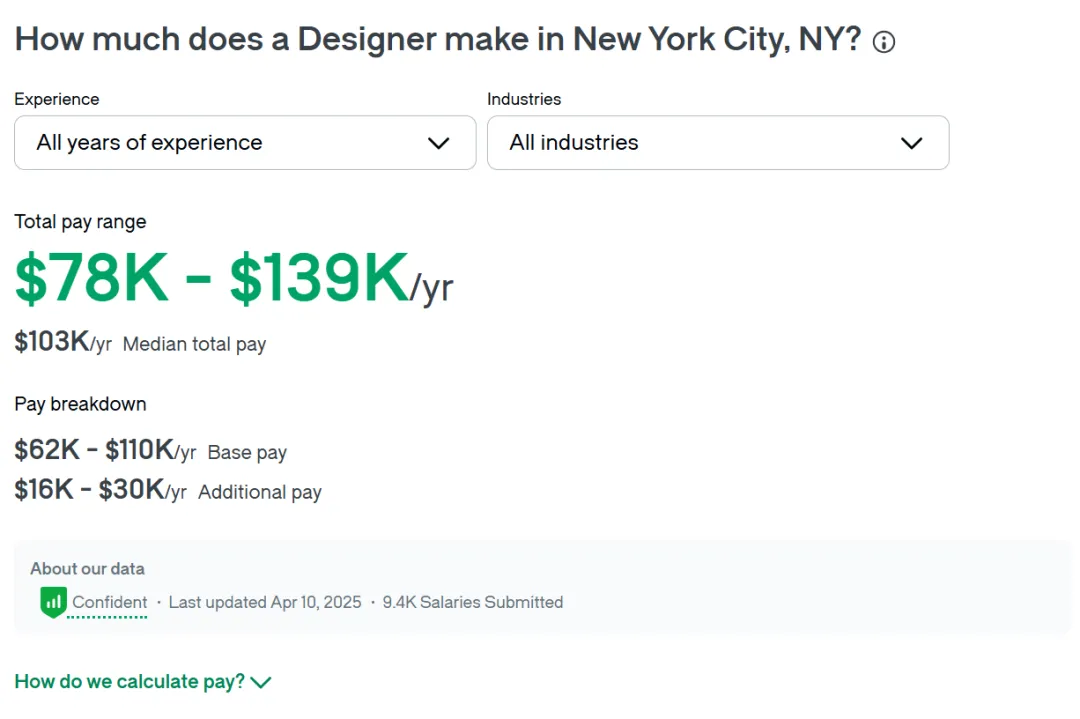
Task: Open the All years of experience dropdown
Action: coord(245,143)
